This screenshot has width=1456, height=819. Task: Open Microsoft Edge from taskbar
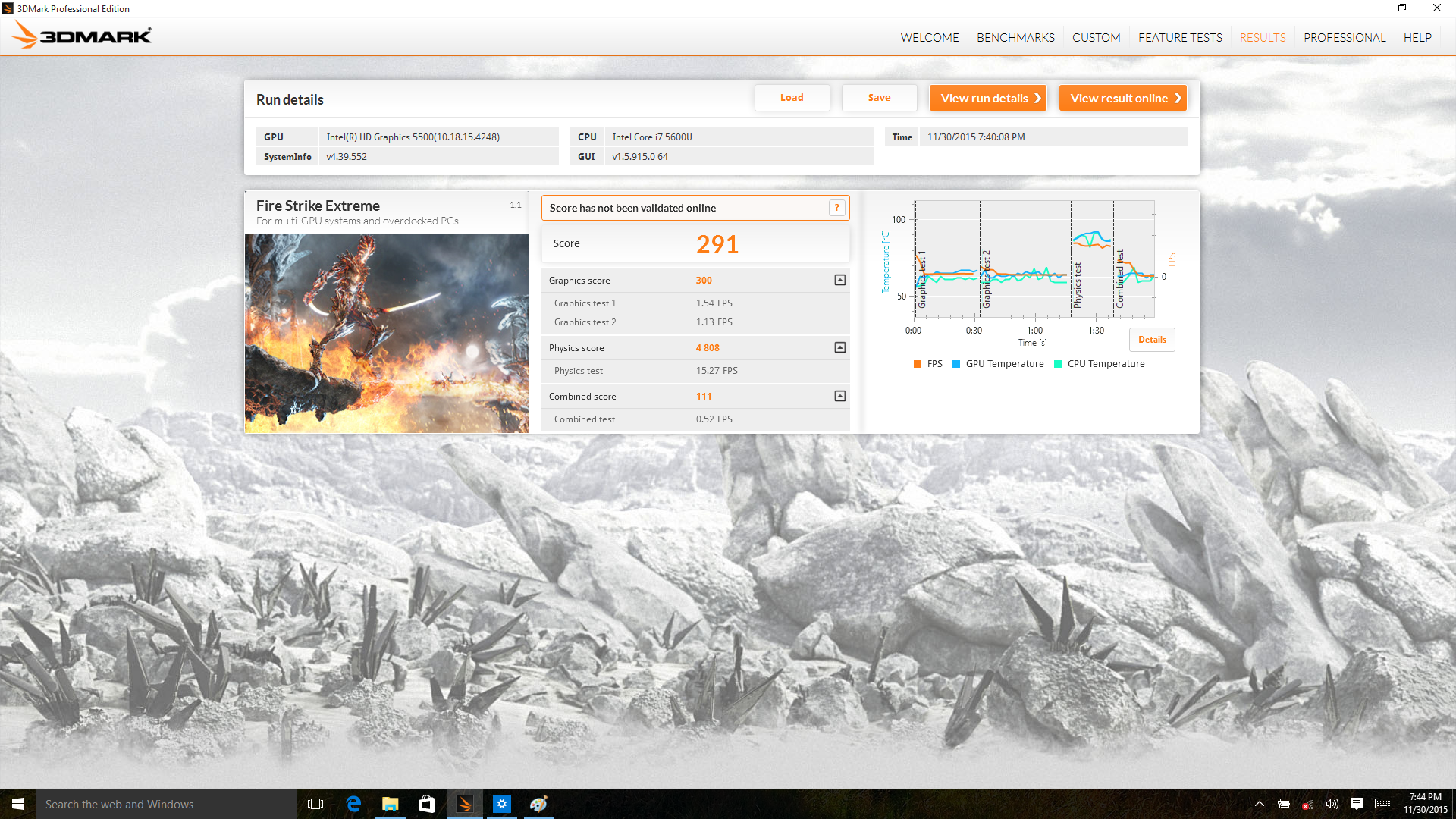click(x=353, y=804)
